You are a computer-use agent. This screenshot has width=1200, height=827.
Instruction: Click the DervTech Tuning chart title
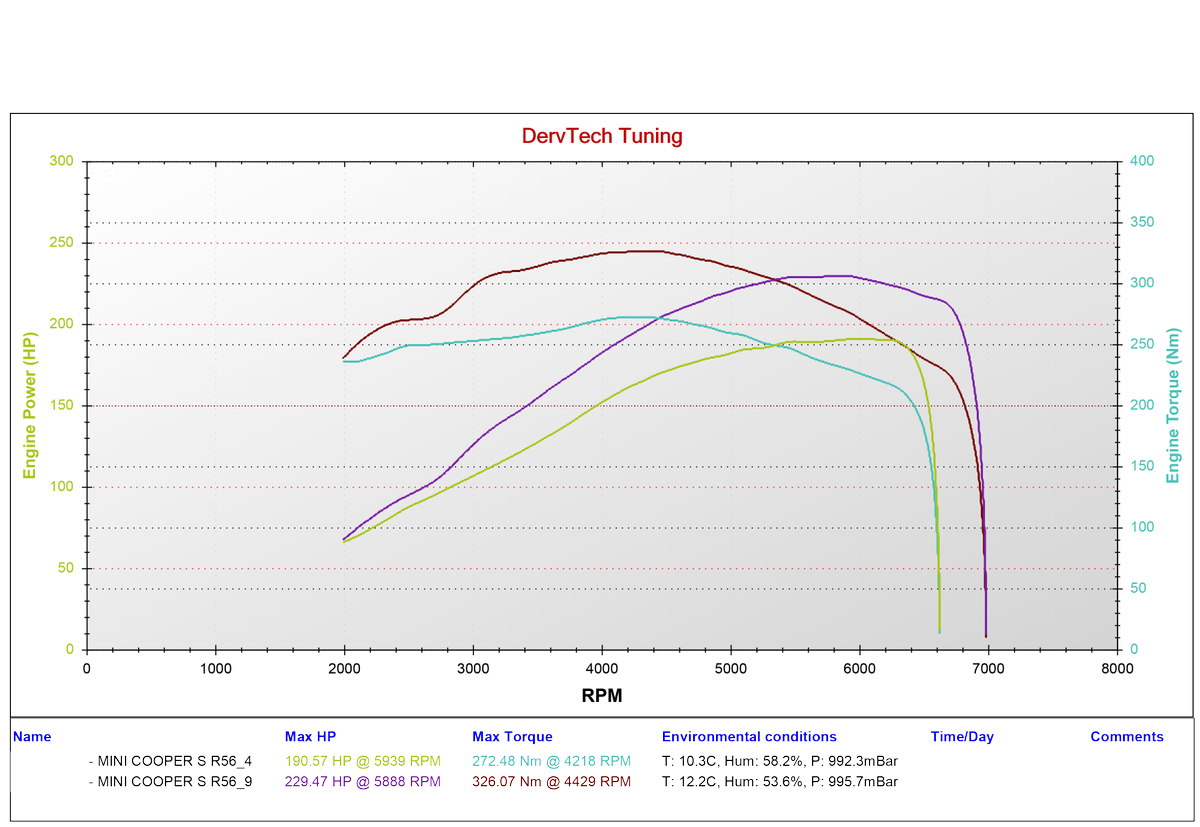point(601,136)
